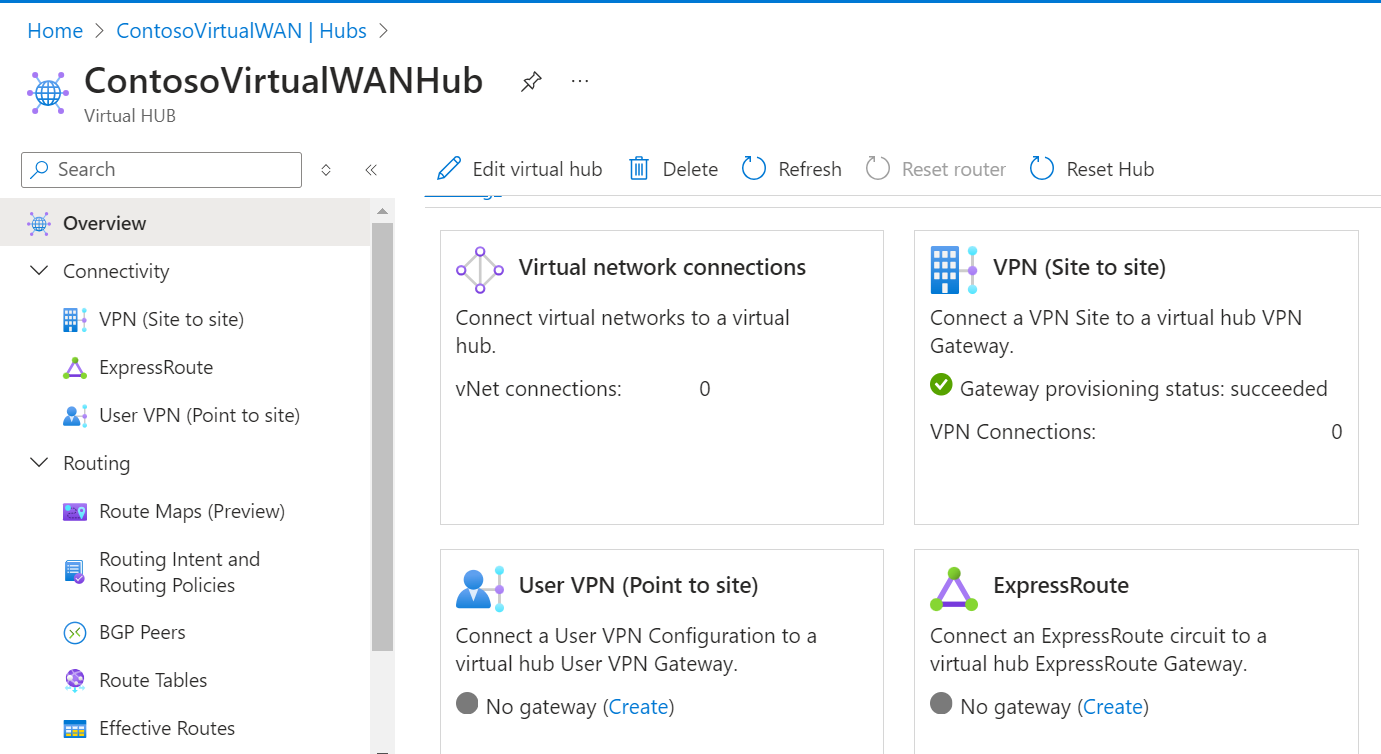Click the VPN (Site to site) card building icon

pyautogui.click(x=954, y=269)
